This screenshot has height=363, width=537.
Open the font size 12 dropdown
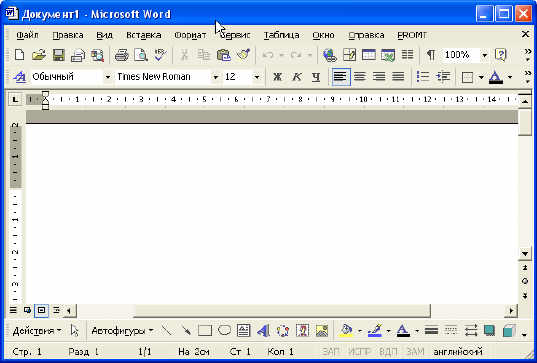pos(257,77)
